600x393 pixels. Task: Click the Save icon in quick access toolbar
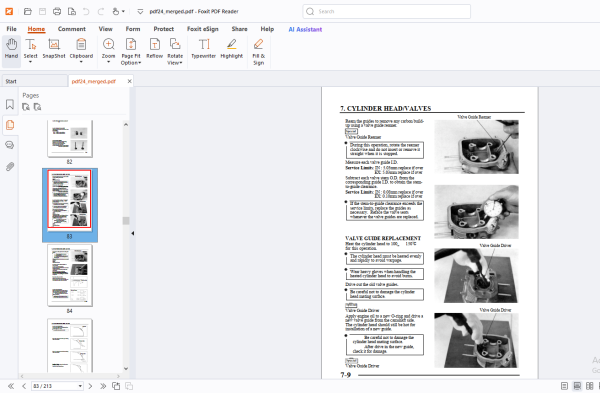(x=42, y=11)
